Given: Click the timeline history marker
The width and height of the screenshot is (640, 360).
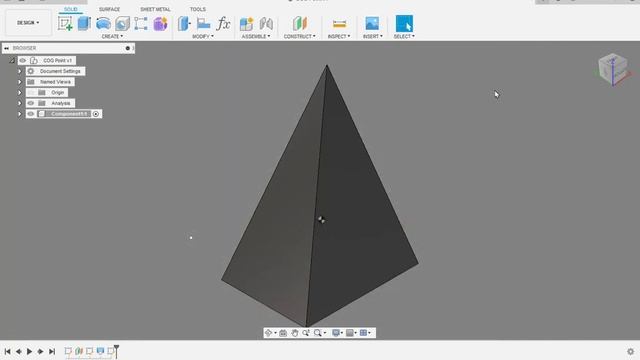Looking at the screenshot, I should 116,350.
